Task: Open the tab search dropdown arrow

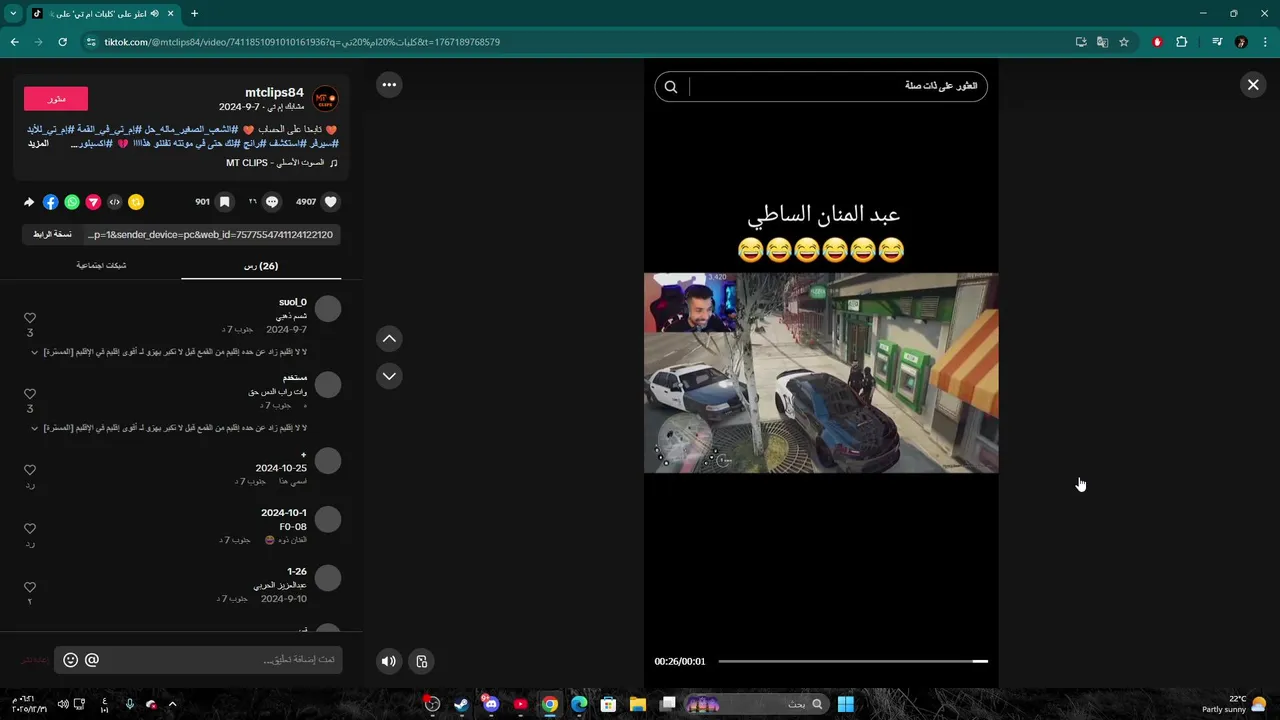Action: coord(13,13)
